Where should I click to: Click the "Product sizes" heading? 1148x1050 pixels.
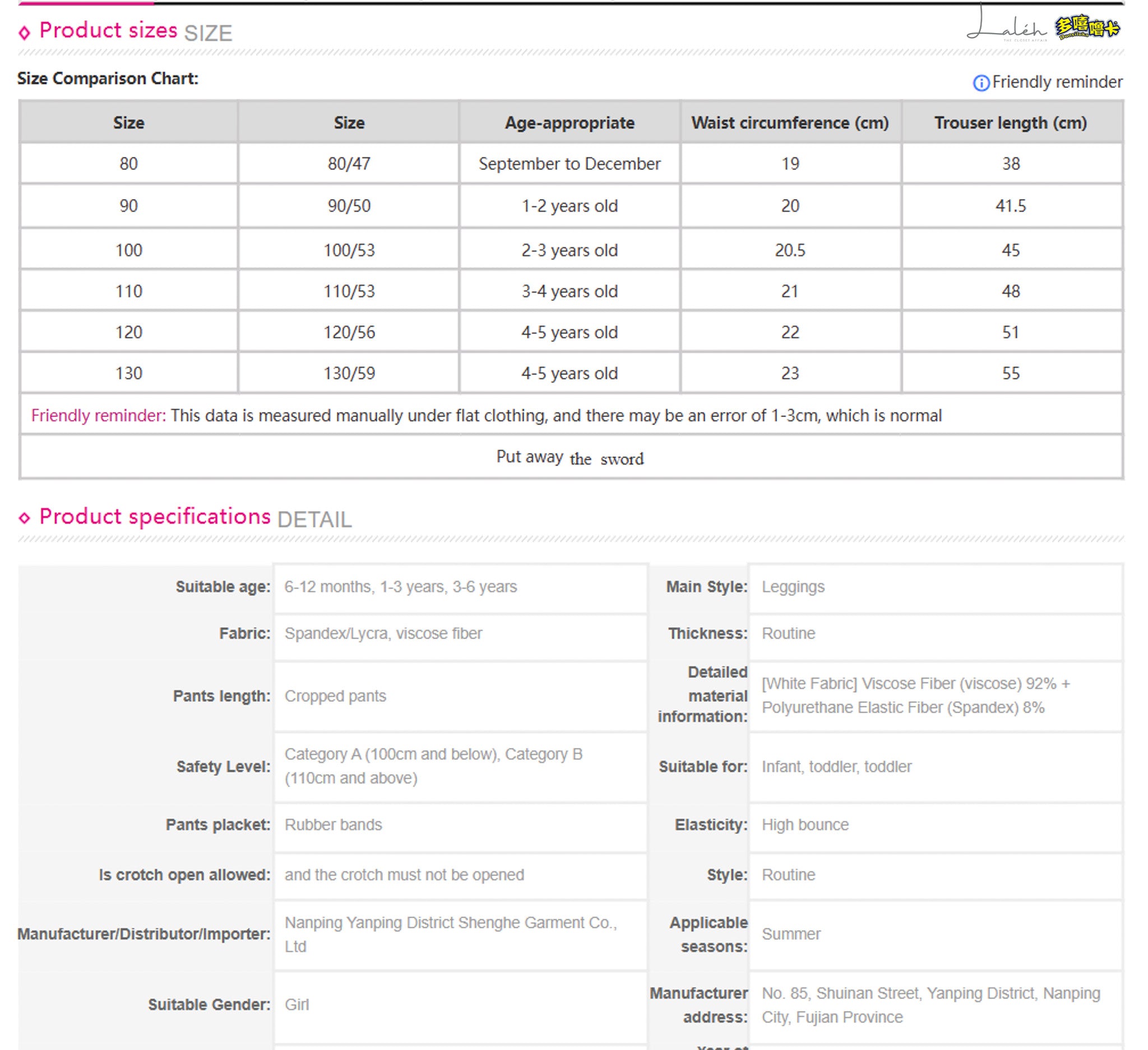[108, 30]
